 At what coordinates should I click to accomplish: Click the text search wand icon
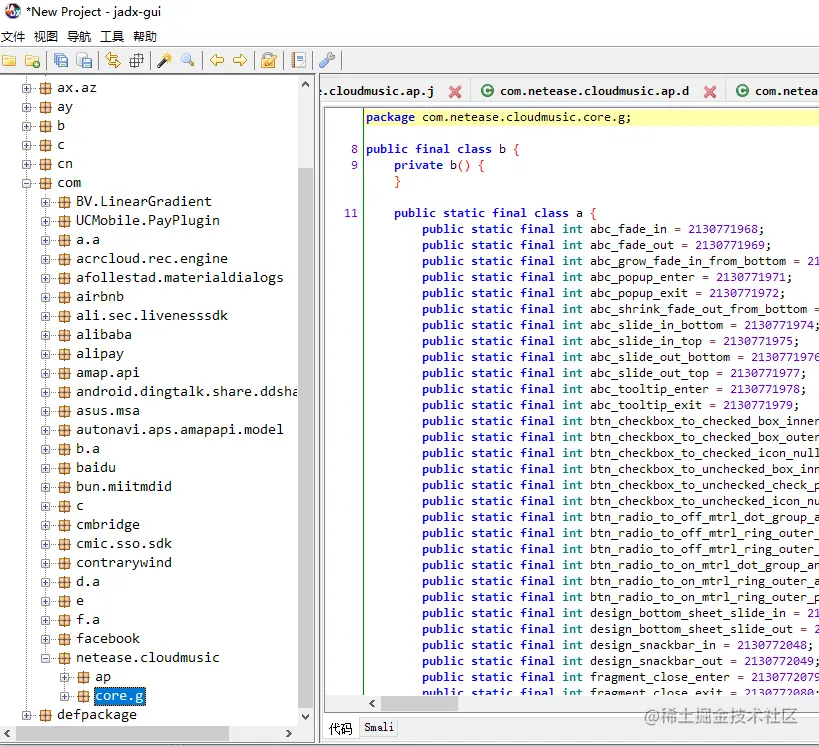(165, 61)
